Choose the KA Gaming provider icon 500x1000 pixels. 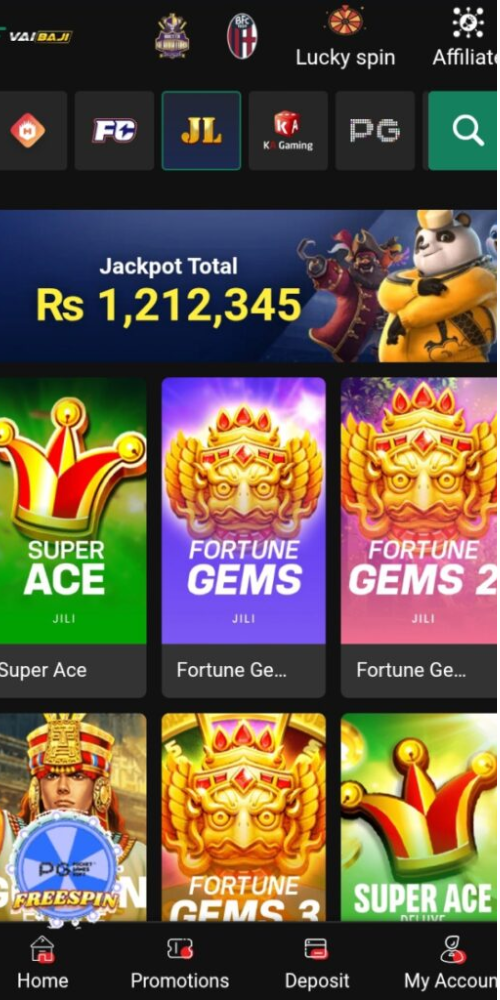[x=288, y=131]
